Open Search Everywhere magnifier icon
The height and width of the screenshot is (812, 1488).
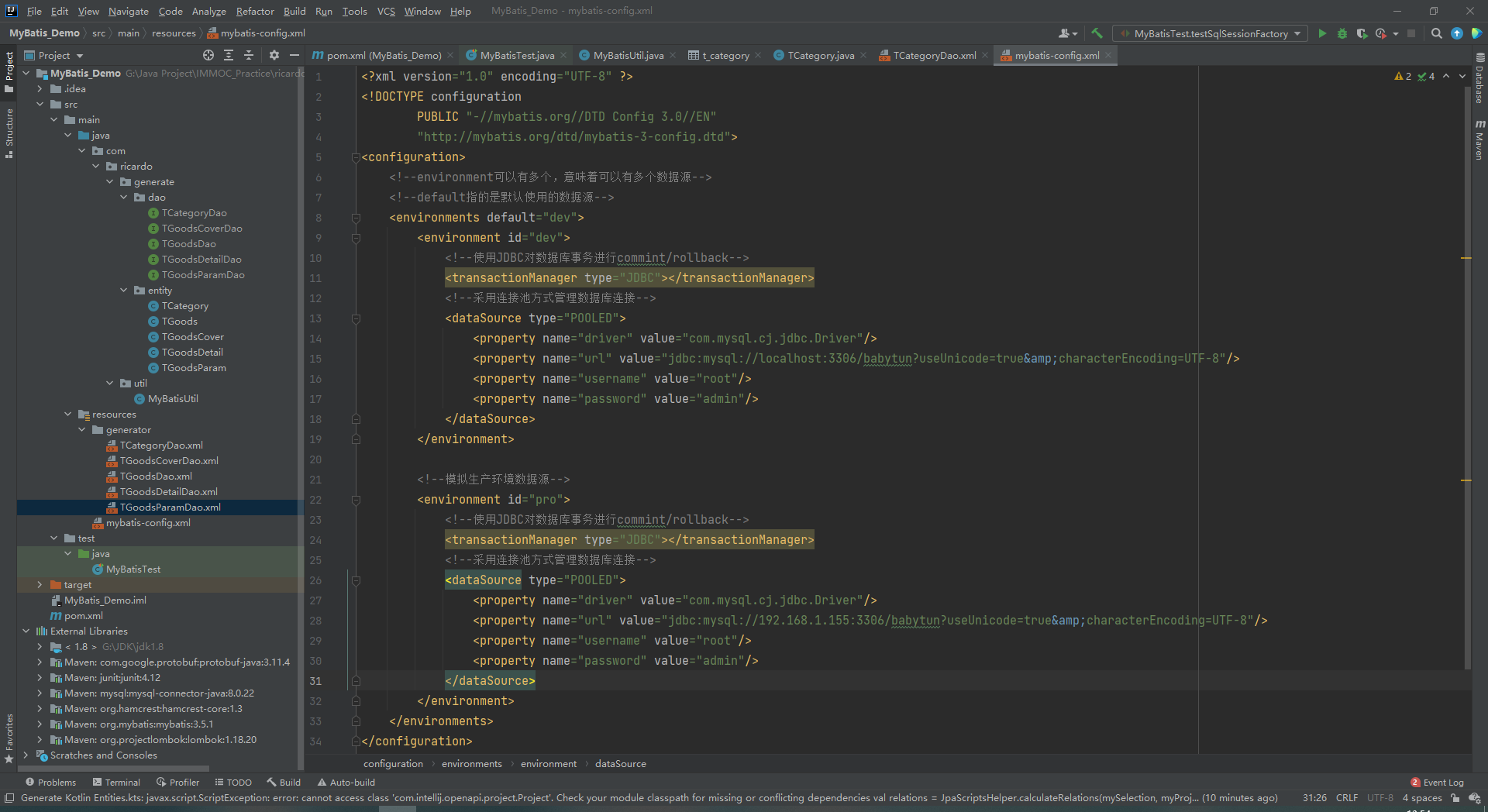click(x=1436, y=33)
